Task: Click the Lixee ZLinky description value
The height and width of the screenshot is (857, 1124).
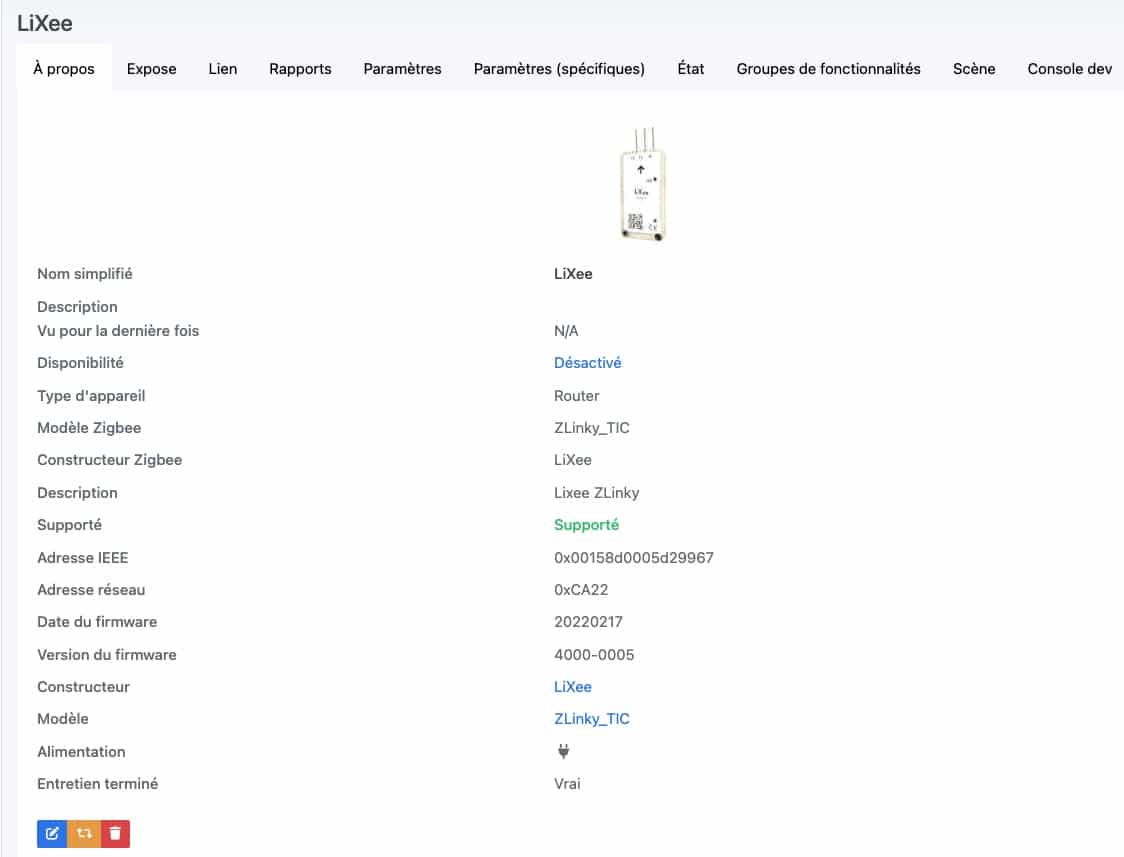Action: [596, 492]
